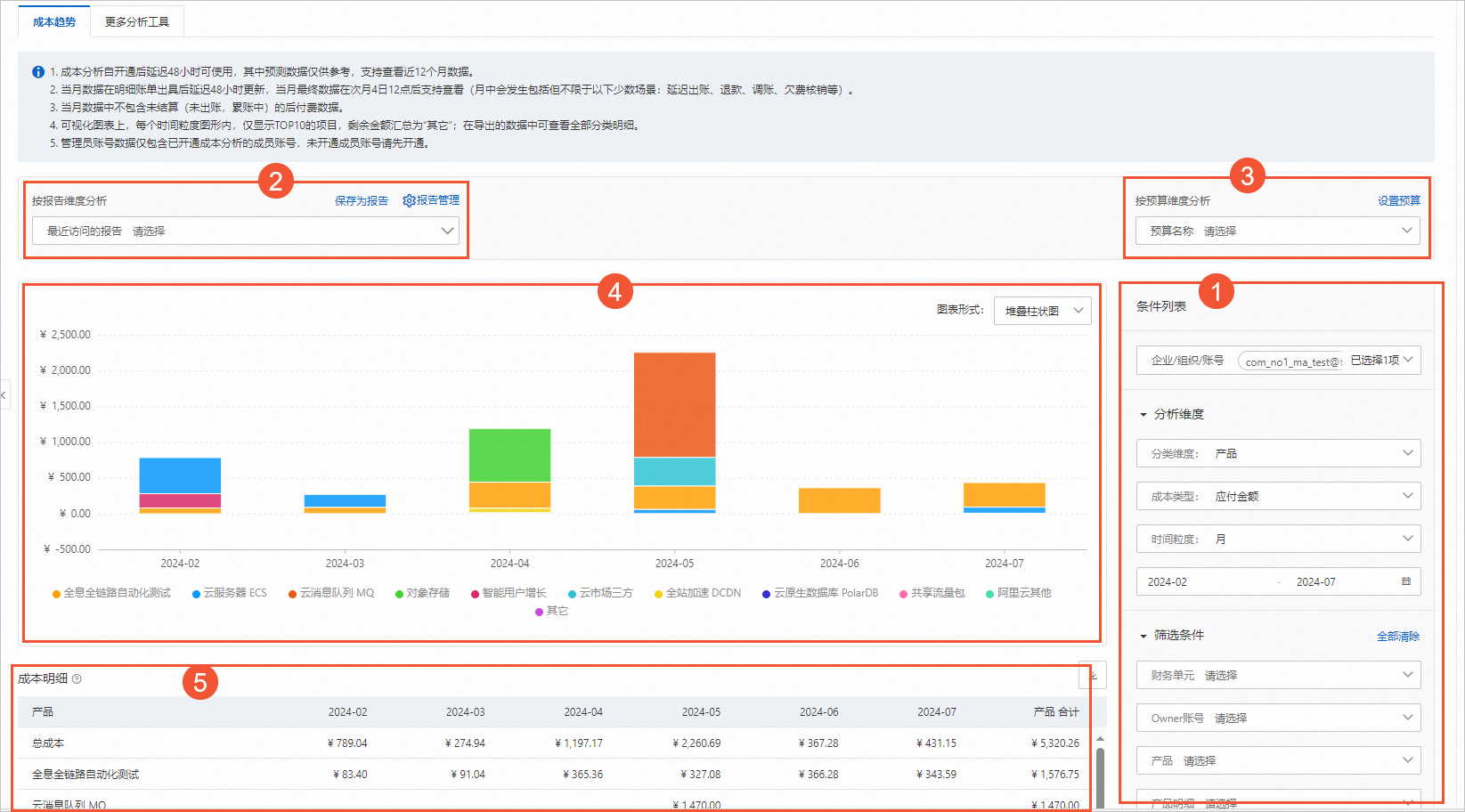Toggle 智能用户增长 legend item

pos(509,593)
